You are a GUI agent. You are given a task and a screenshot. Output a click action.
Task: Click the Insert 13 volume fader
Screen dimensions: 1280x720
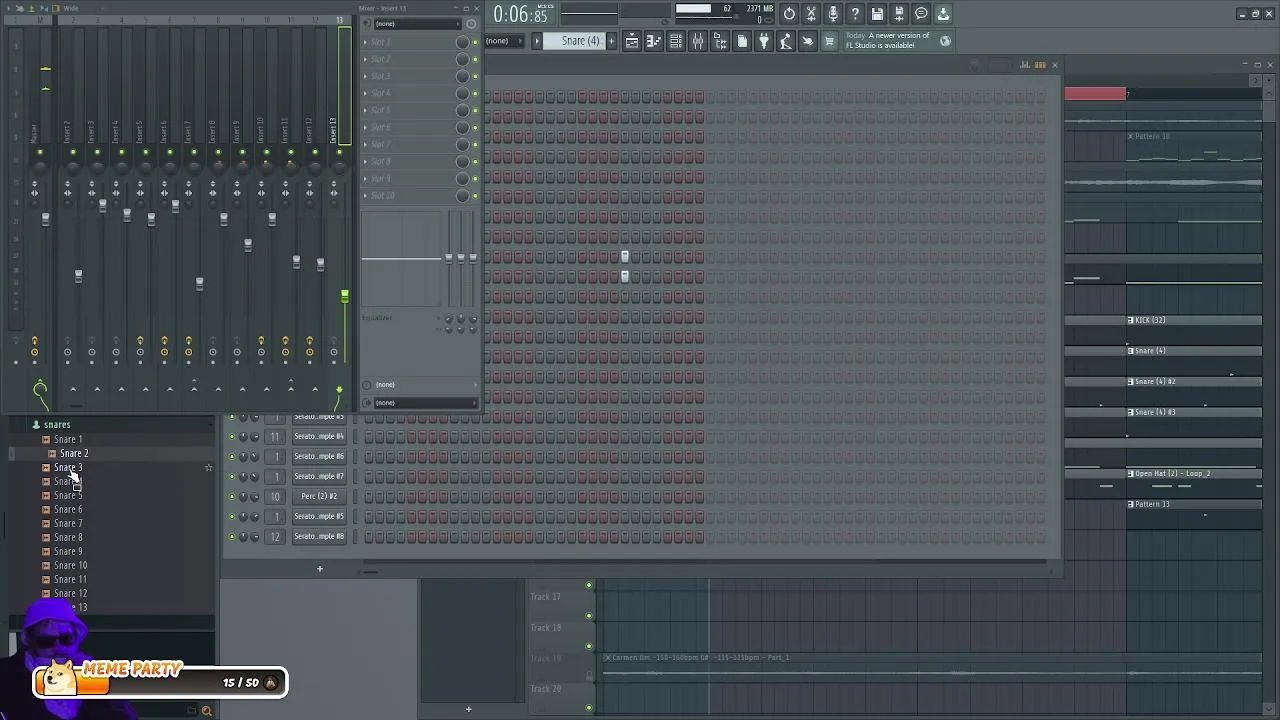tap(345, 297)
